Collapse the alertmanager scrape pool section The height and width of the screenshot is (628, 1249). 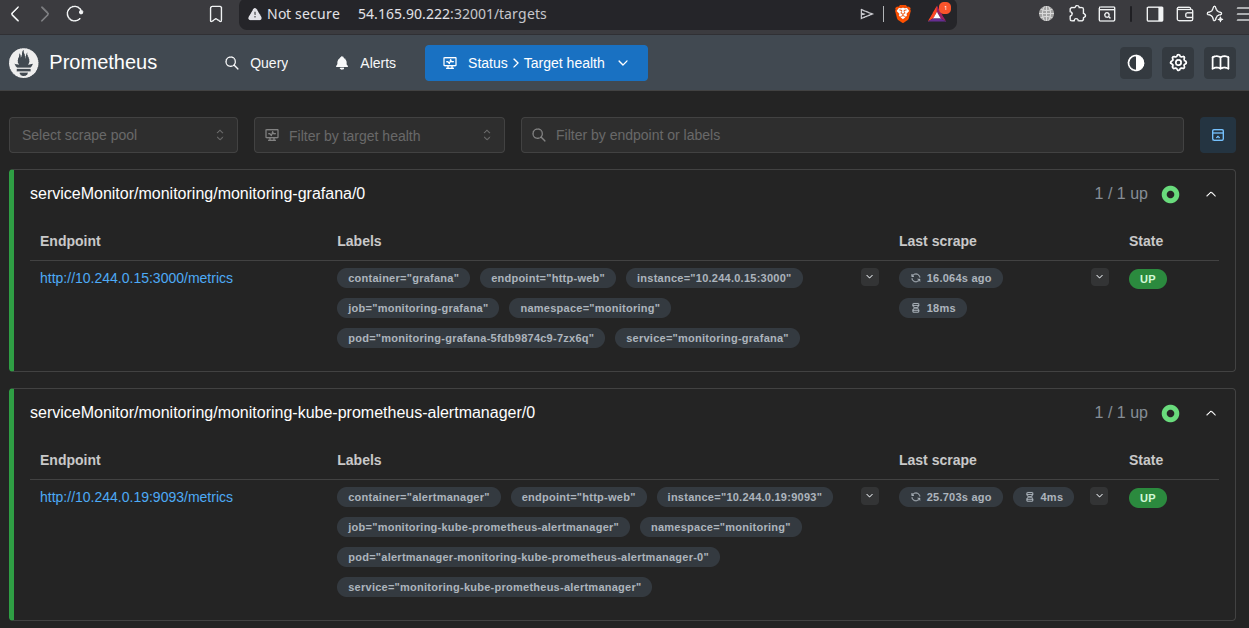click(1211, 413)
